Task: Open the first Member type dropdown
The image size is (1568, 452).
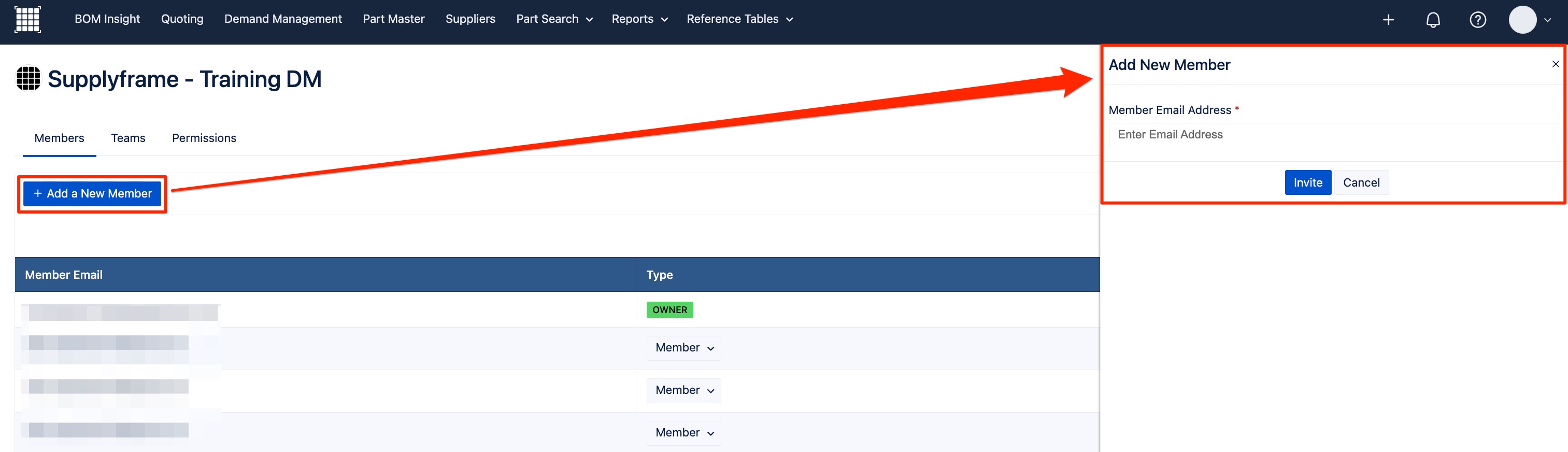Action: click(684, 348)
